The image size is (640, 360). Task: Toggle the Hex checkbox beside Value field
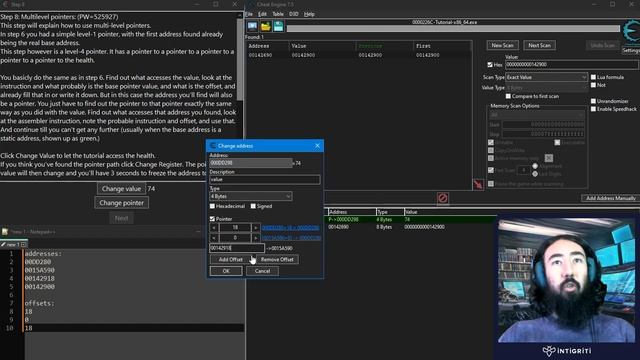[x=490, y=64]
